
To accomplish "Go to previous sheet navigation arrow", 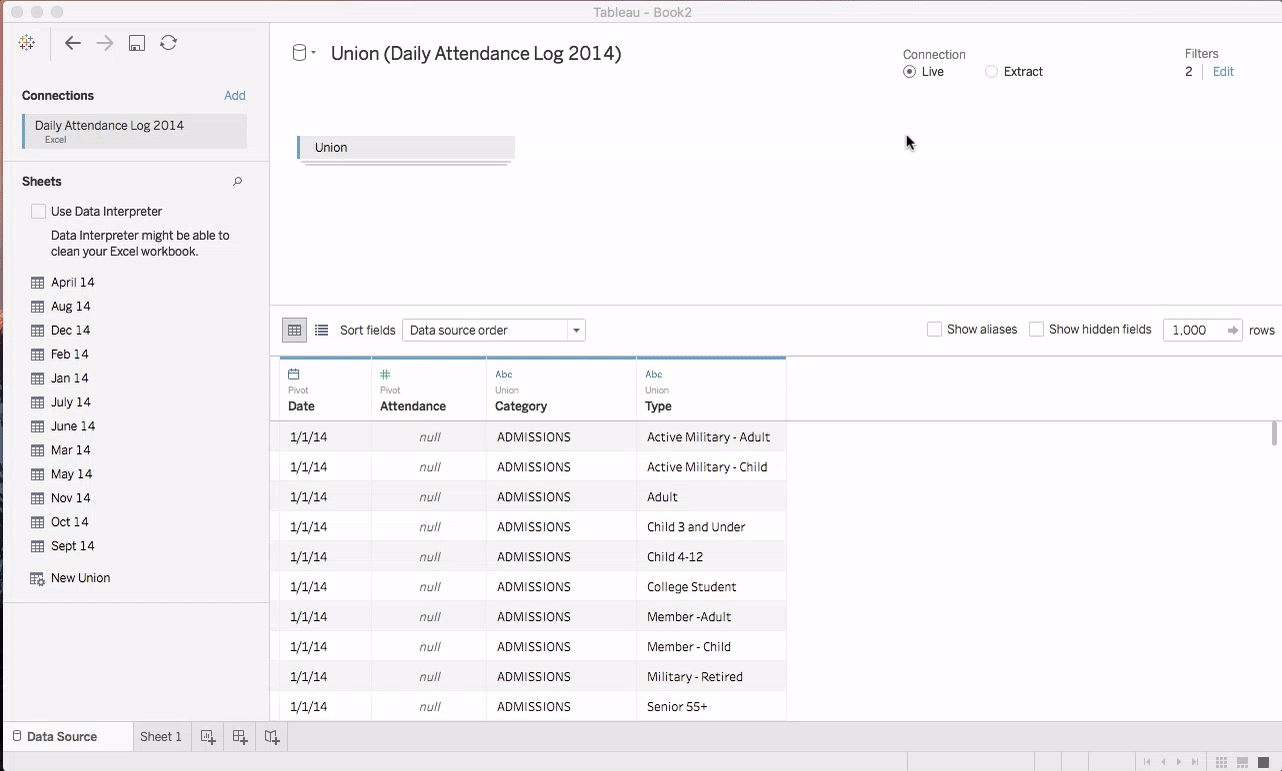I will tap(1163, 762).
